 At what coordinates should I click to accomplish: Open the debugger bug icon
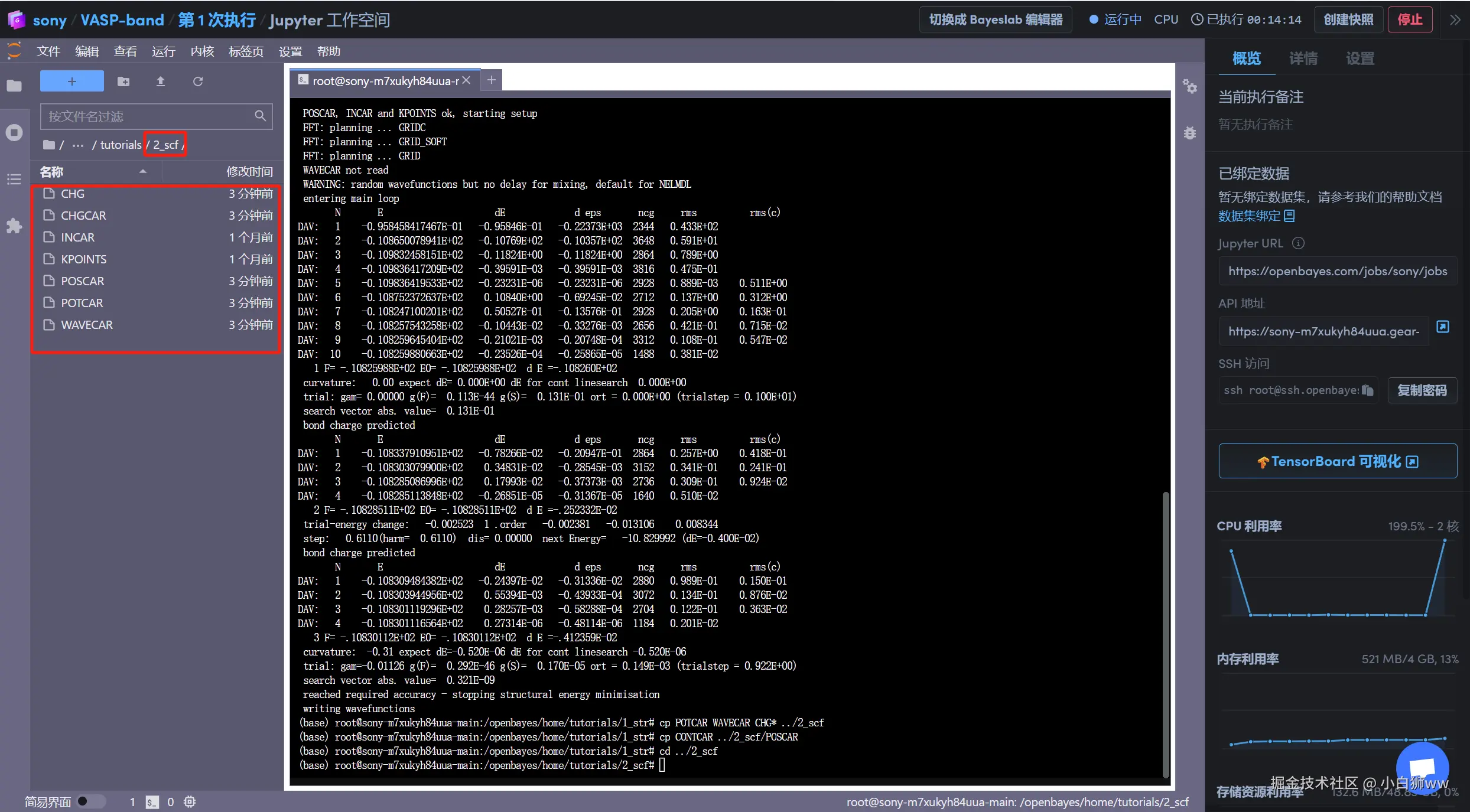(1189, 133)
